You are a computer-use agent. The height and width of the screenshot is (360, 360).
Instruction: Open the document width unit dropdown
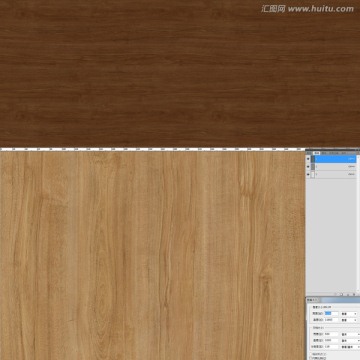(350, 334)
